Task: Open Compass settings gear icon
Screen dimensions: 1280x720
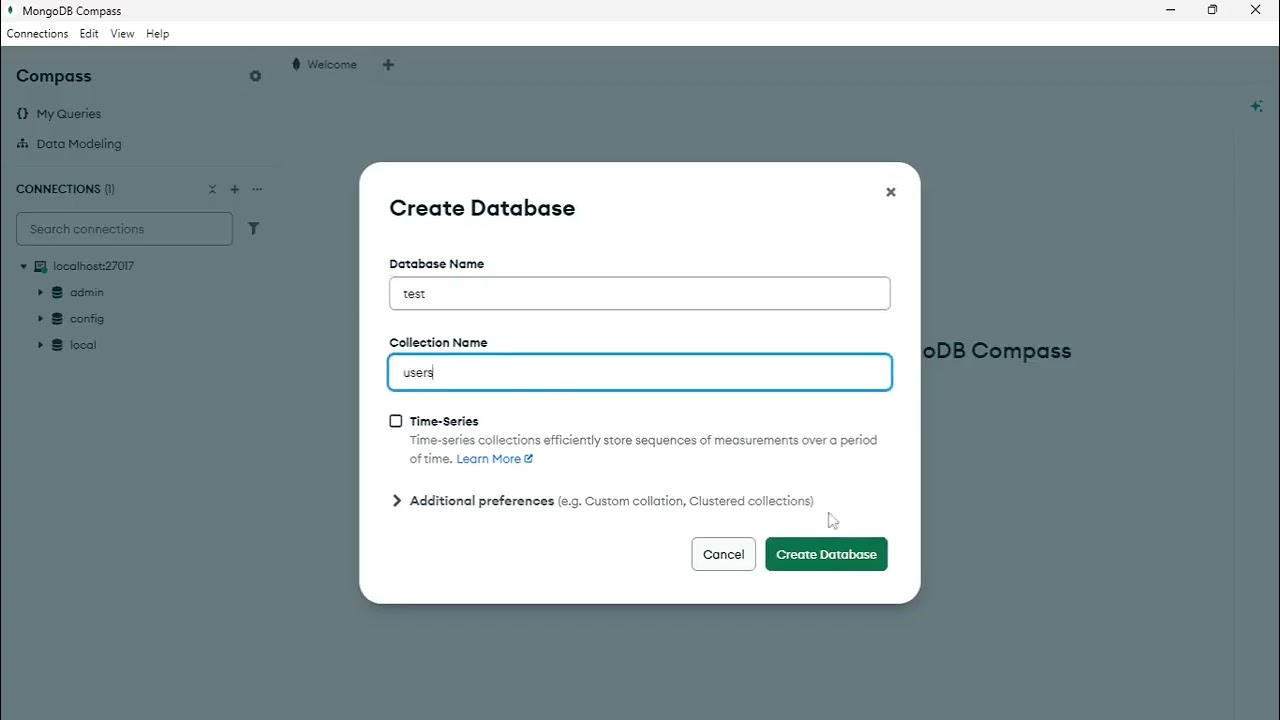Action: [x=255, y=76]
